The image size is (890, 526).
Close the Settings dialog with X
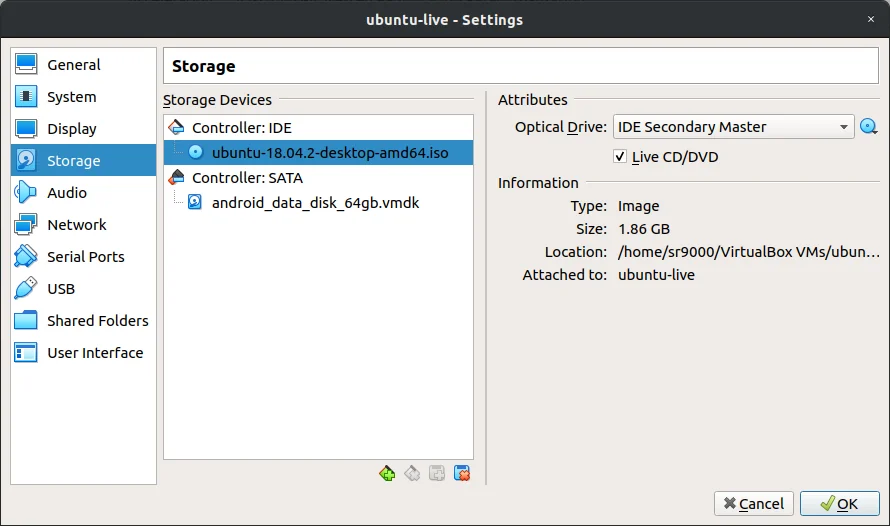[x=871, y=19]
